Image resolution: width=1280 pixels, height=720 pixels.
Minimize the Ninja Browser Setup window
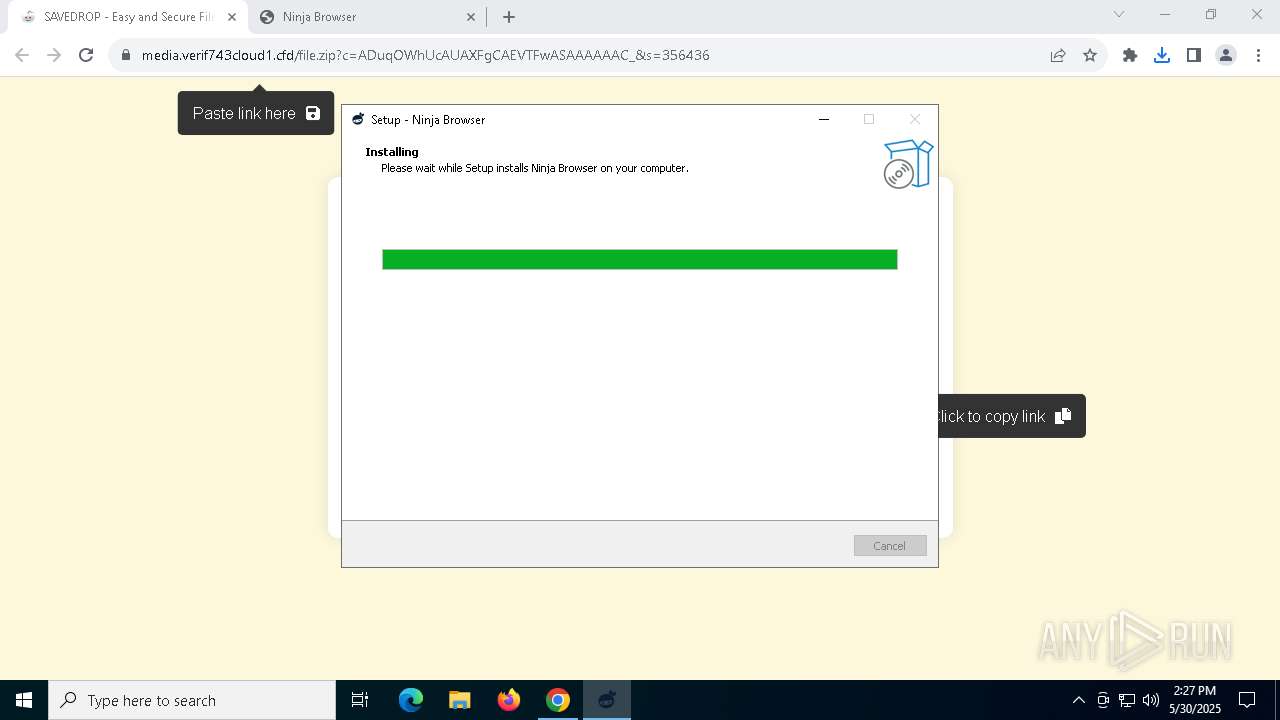[x=824, y=119]
